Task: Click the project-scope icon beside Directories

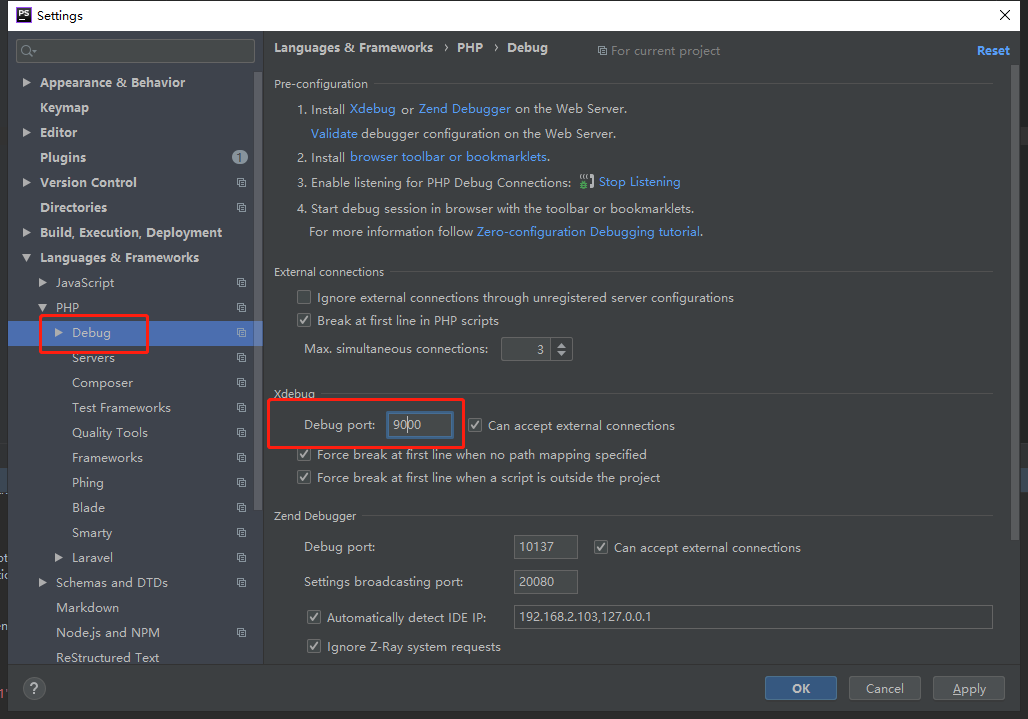Action: click(x=241, y=208)
